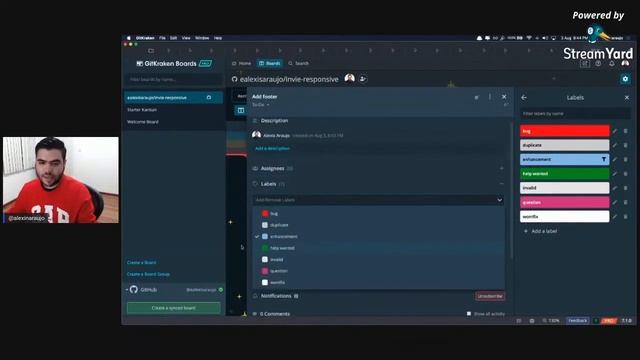Click the help icon in the top bar
The height and width of the screenshot is (360, 640).
pyautogui.click(x=598, y=64)
